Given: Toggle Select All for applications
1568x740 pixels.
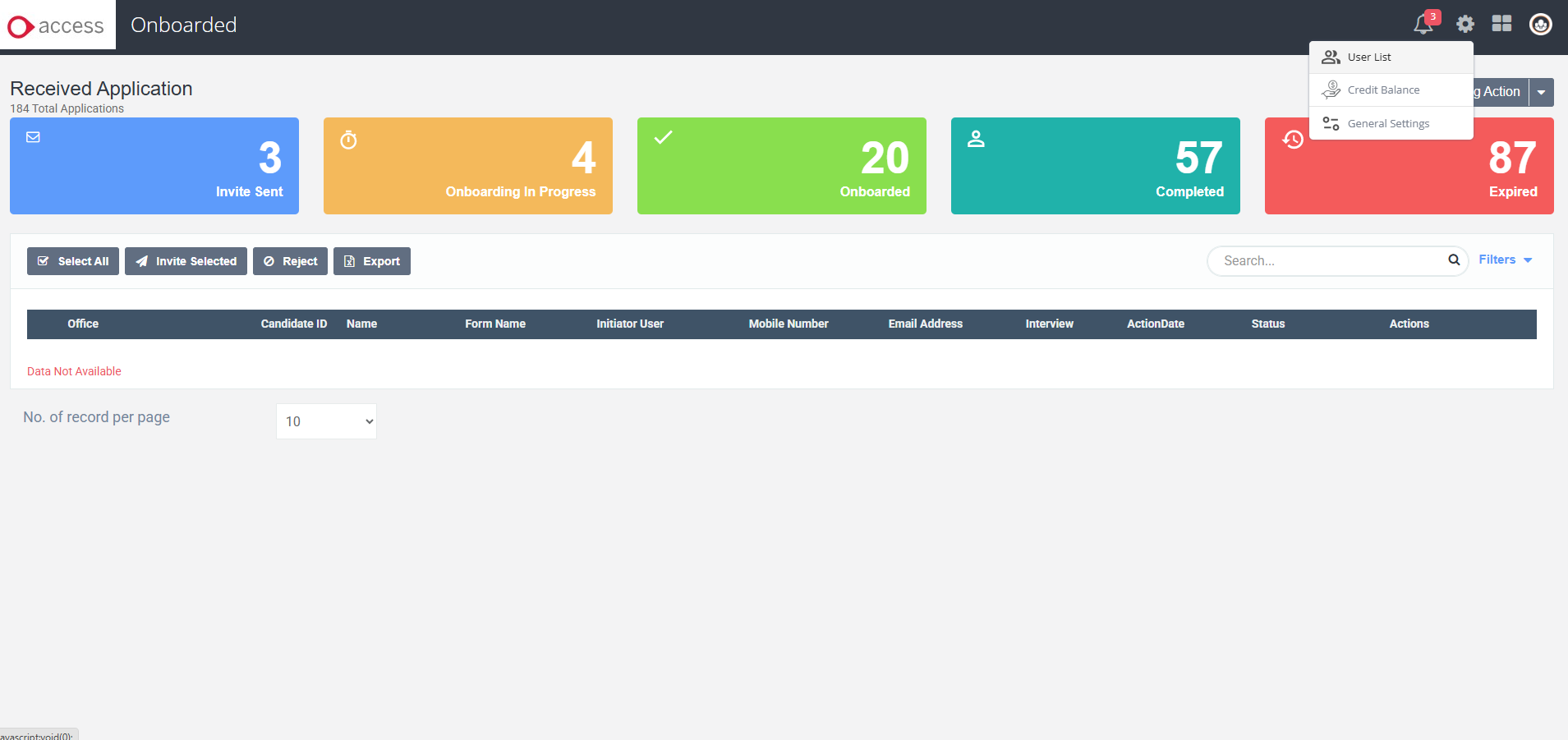Looking at the screenshot, I should pyautogui.click(x=72, y=261).
